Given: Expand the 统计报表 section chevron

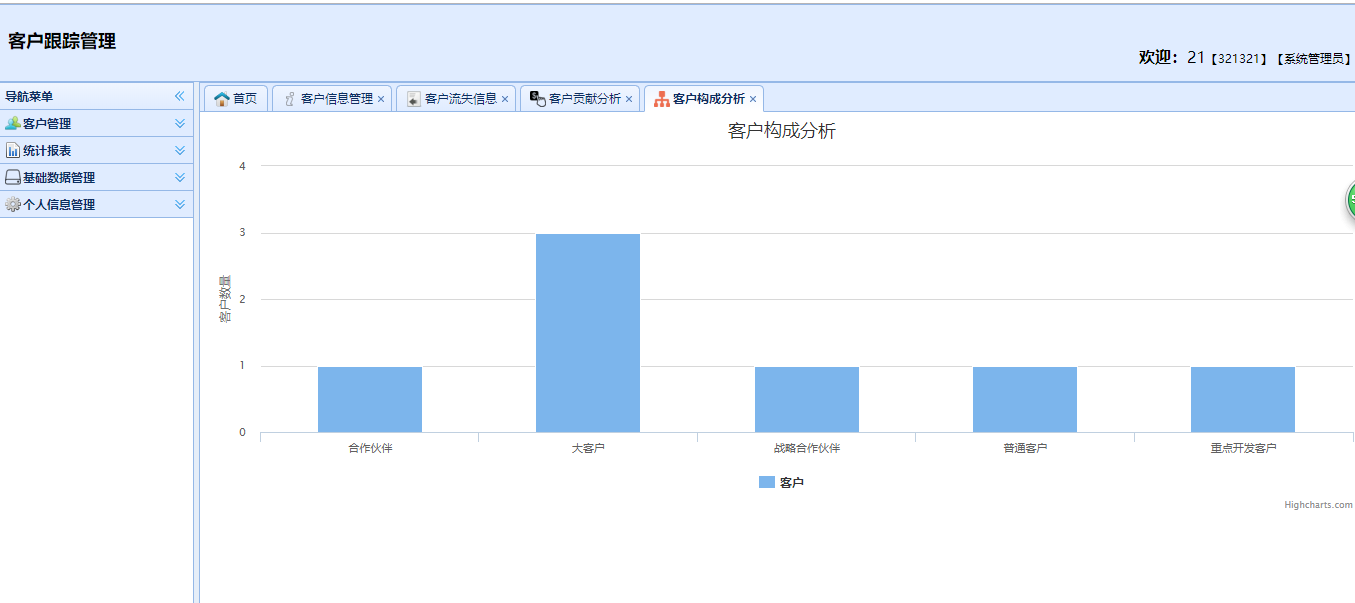Looking at the screenshot, I should [x=180, y=151].
